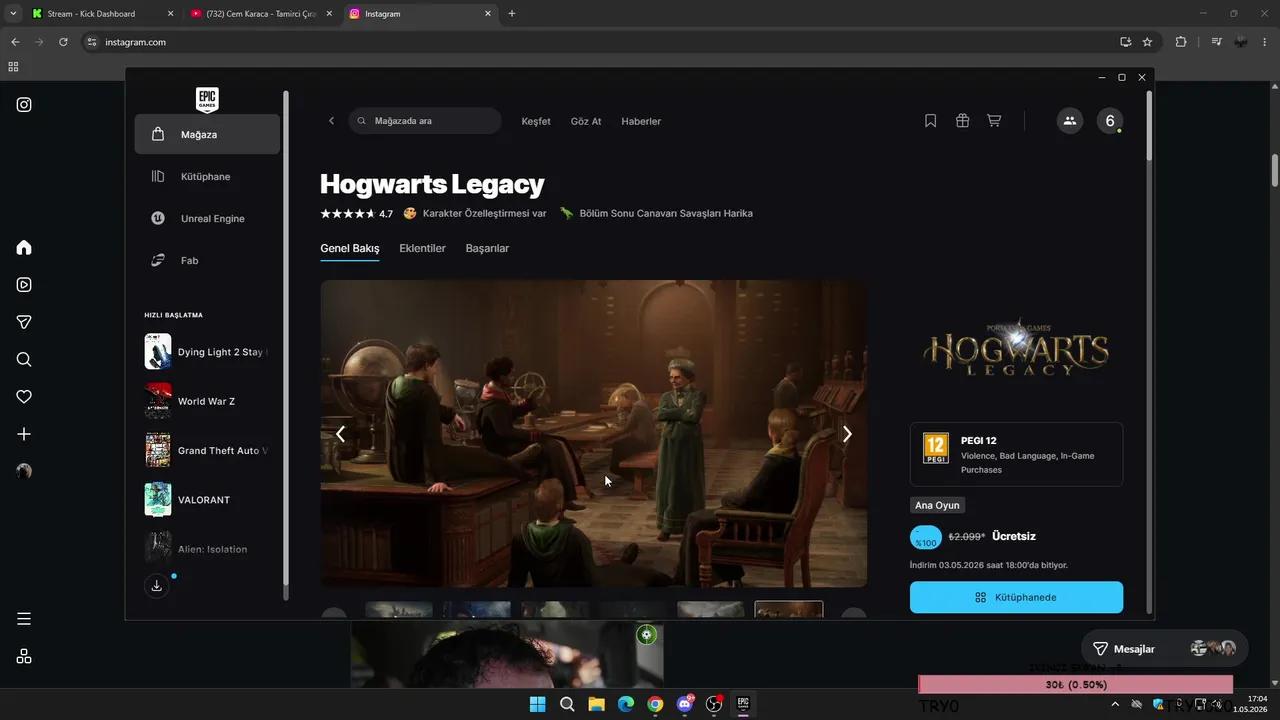Open the friends list icon
This screenshot has height=720, width=1280.
point(1070,121)
